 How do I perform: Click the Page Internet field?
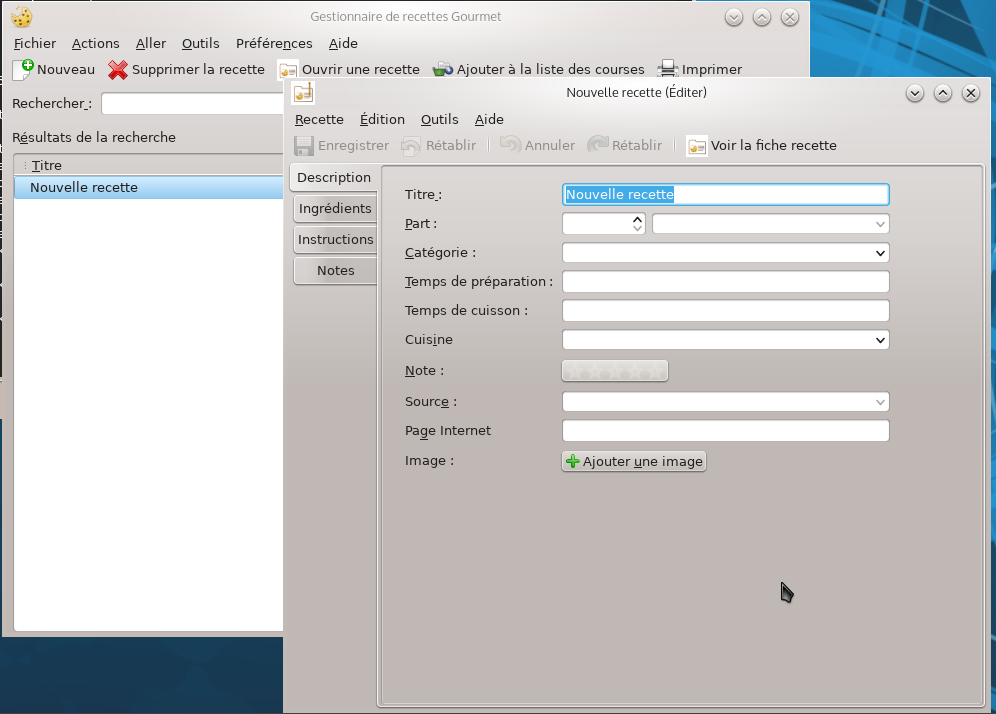point(725,431)
